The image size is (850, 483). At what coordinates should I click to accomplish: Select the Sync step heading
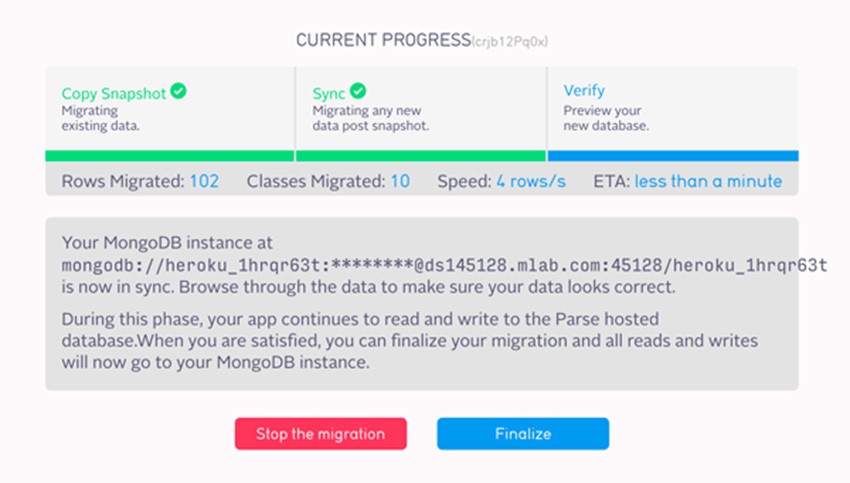(x=329, y=94)
